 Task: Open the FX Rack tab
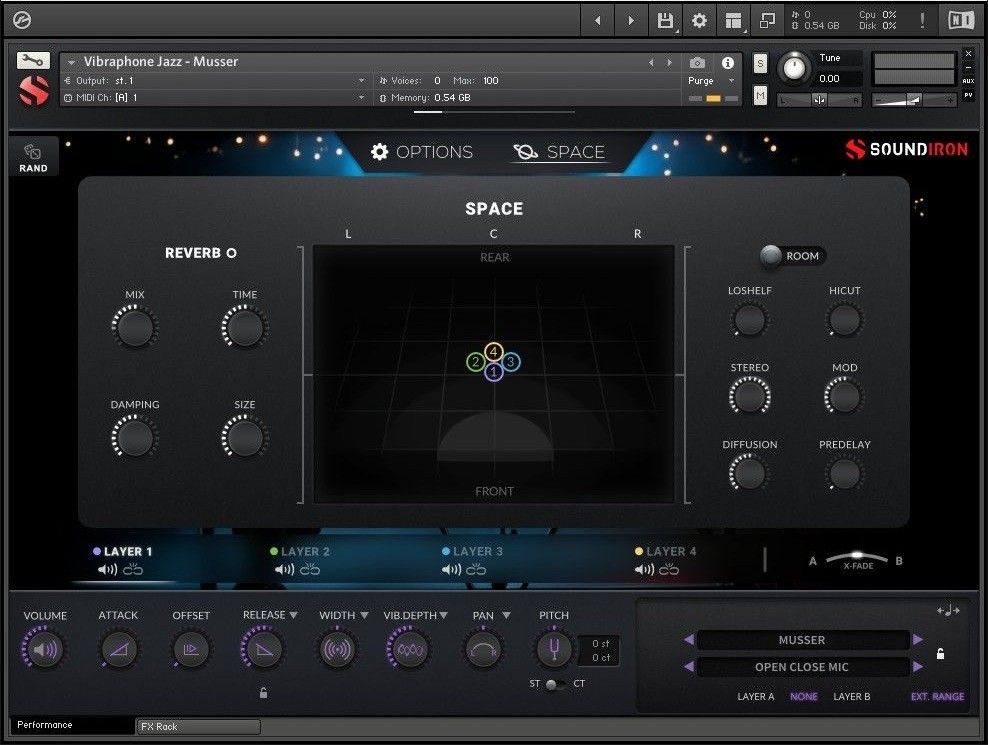click(x=196, y=726)
